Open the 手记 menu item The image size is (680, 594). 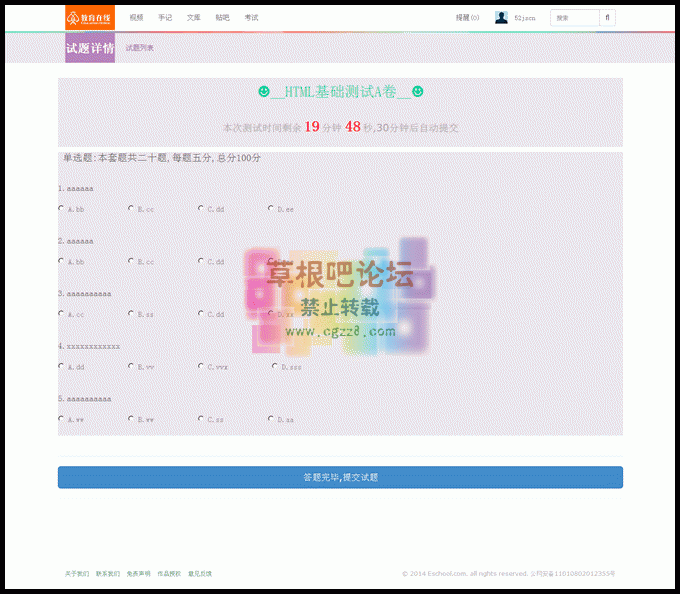[x=165, y=18]
